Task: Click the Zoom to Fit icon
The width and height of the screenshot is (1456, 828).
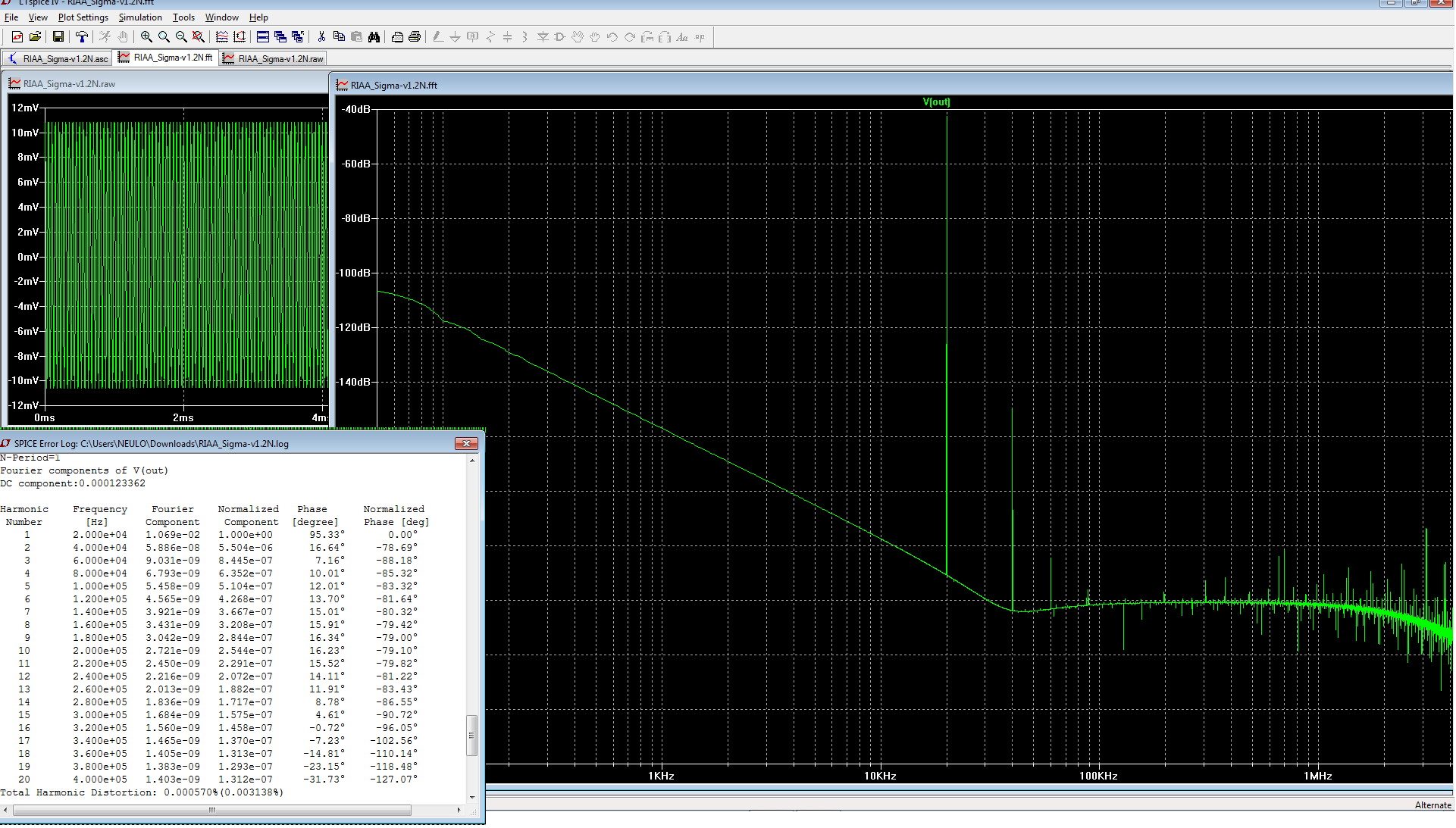Action: (x=199, y=36)
